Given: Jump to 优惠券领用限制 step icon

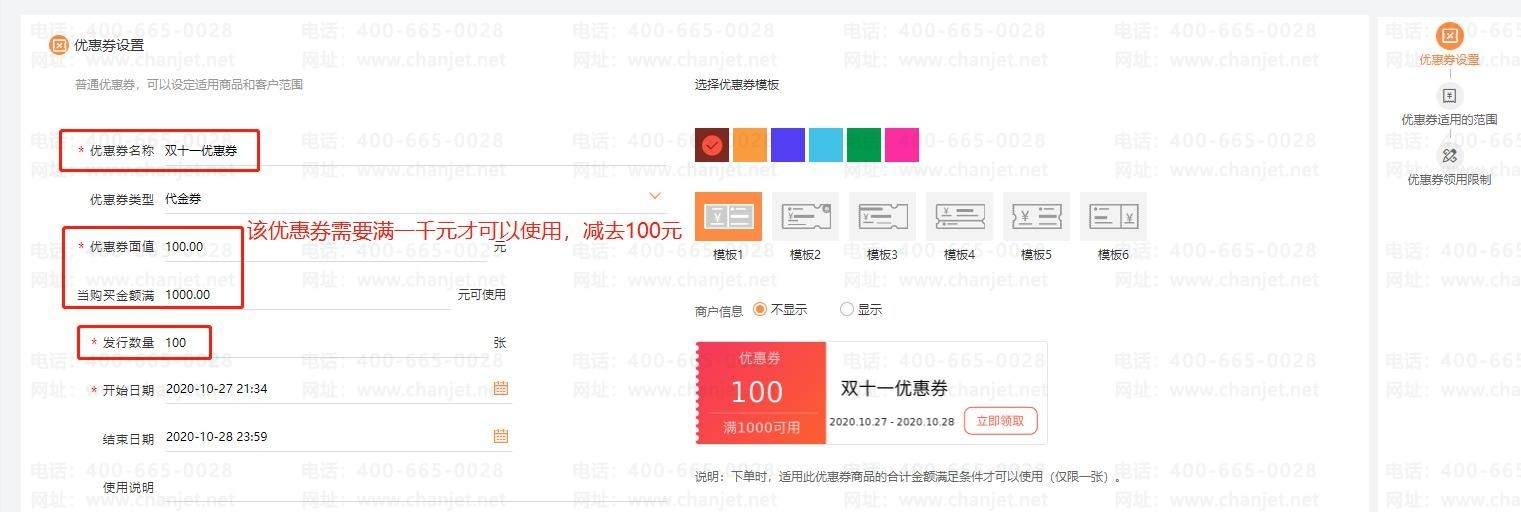Looking at the screenshot, I should click(1449, 156).
